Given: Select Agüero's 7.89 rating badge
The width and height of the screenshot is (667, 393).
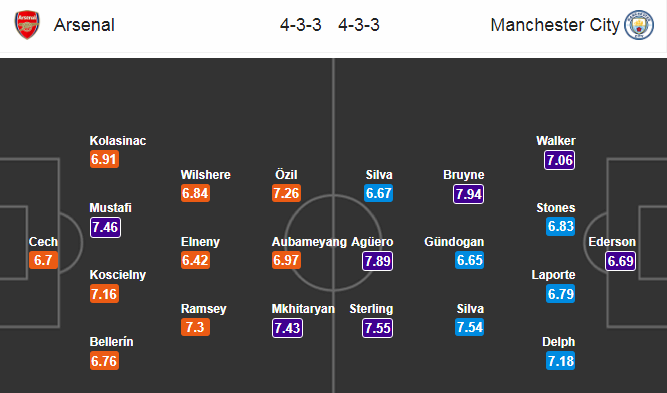Looking at the screenshot, I should (x=377, y=261).
